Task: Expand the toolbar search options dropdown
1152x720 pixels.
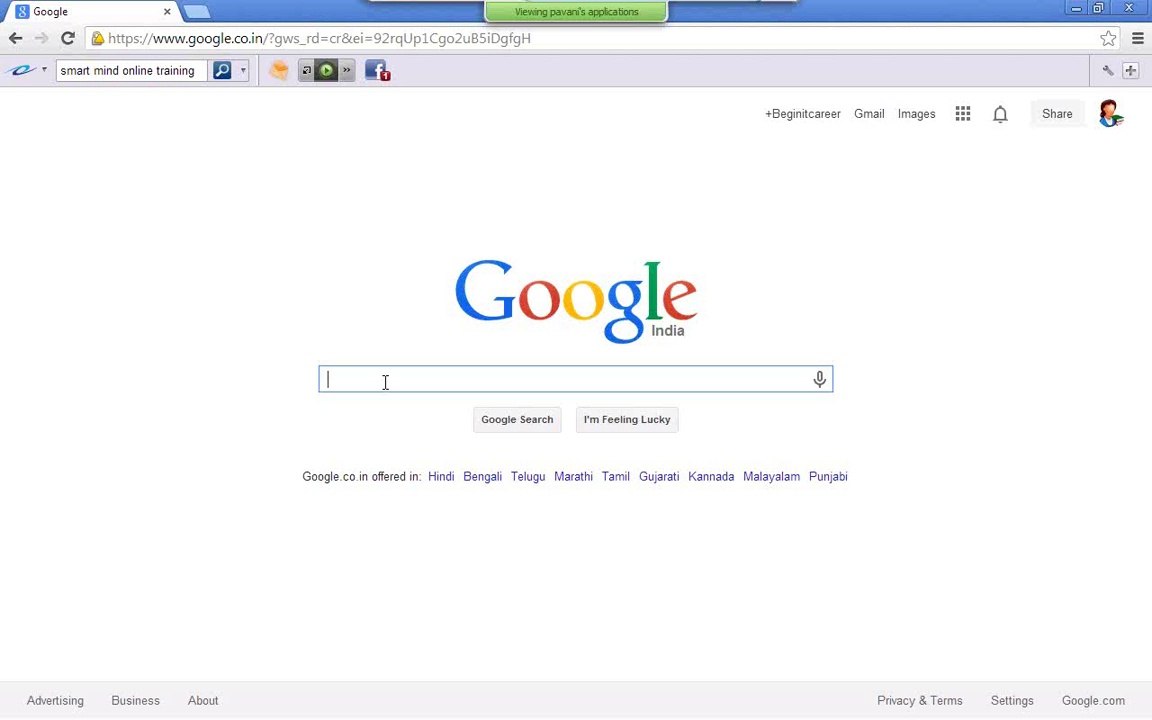Action: [243, 71]
